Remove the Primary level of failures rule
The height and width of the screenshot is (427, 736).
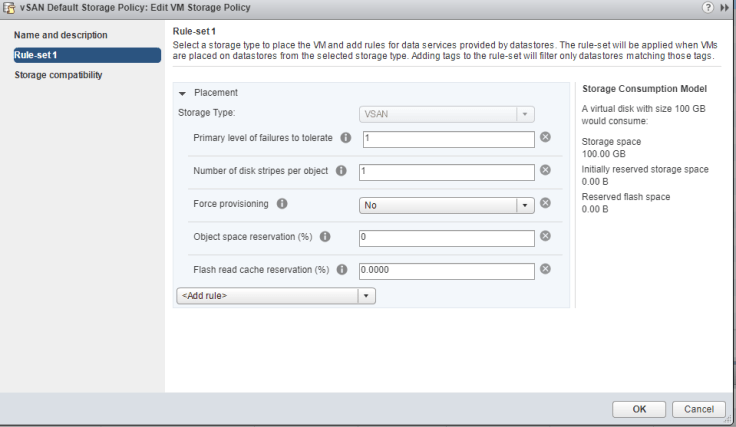click(x=546, y=138)
